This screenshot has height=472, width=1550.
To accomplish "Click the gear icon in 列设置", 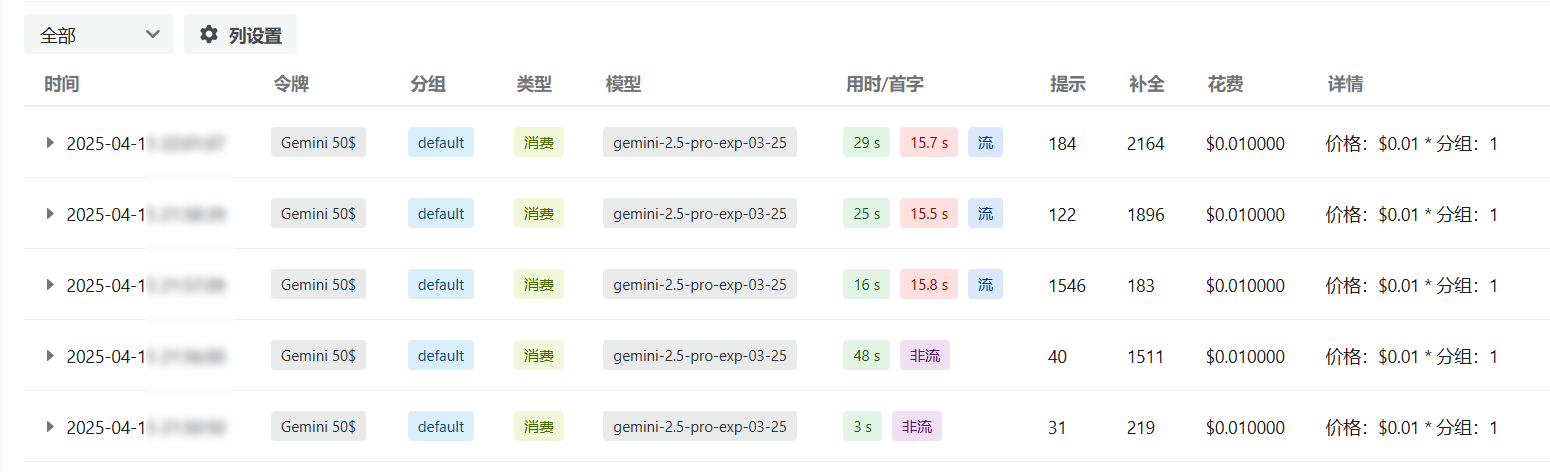I will tap(208, 35).
